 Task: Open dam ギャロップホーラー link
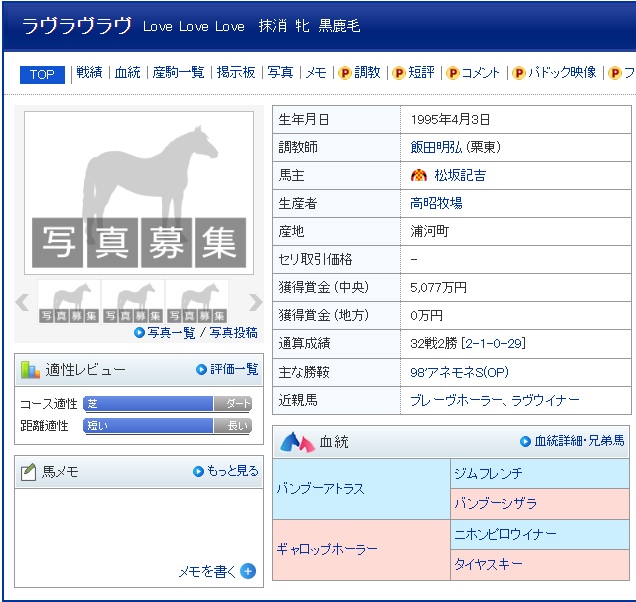[327, 550]
